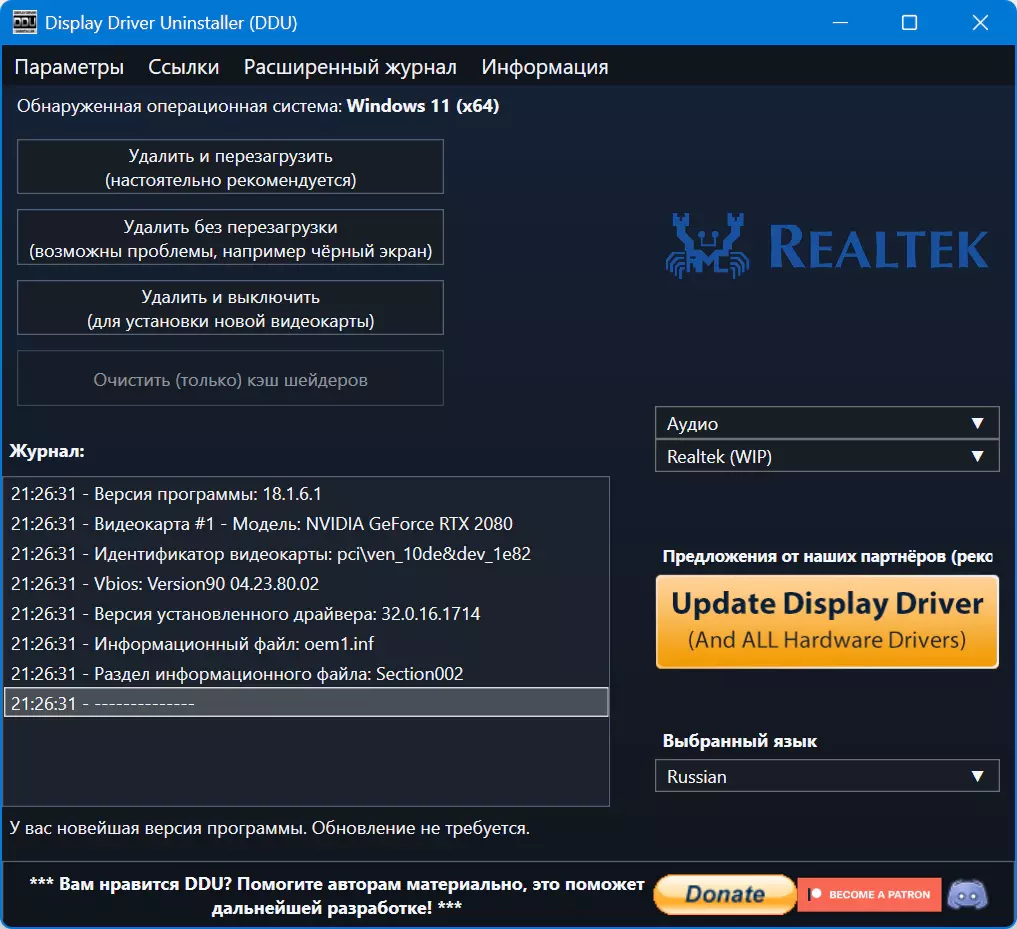The image size is (1017, 929).
Task: Click the Donate PayPal button
Action: click(724, 894)
